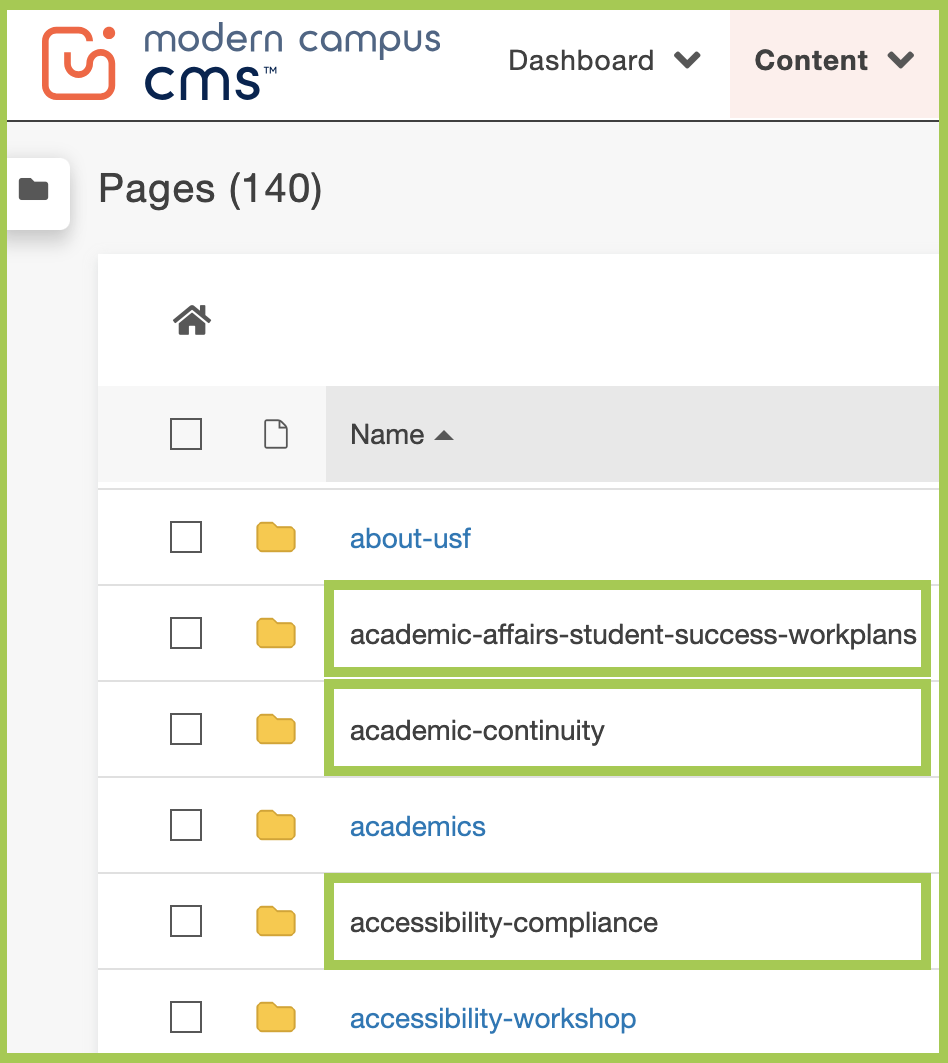The width and height of the screenshot is (948, 1063).
Task: Click the academic-affairs-student-success-workplans folder icon
Action: 276,633
